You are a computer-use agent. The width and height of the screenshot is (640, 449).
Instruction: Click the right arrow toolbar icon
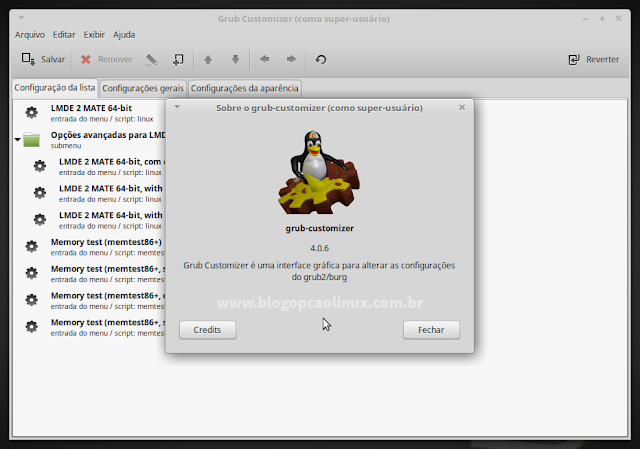tap(291, 59)
